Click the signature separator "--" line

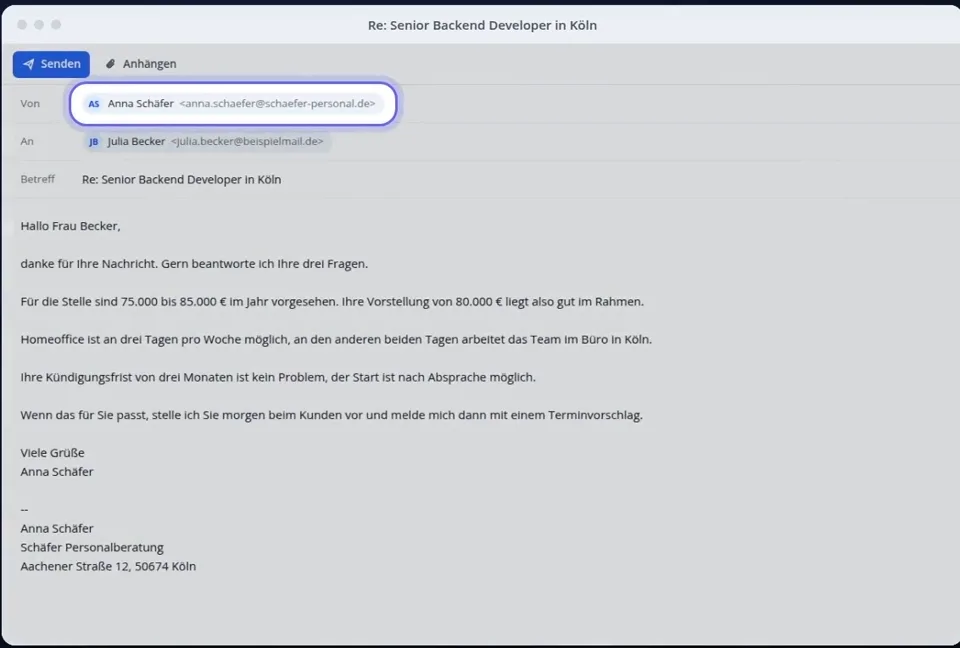[24, 510]
